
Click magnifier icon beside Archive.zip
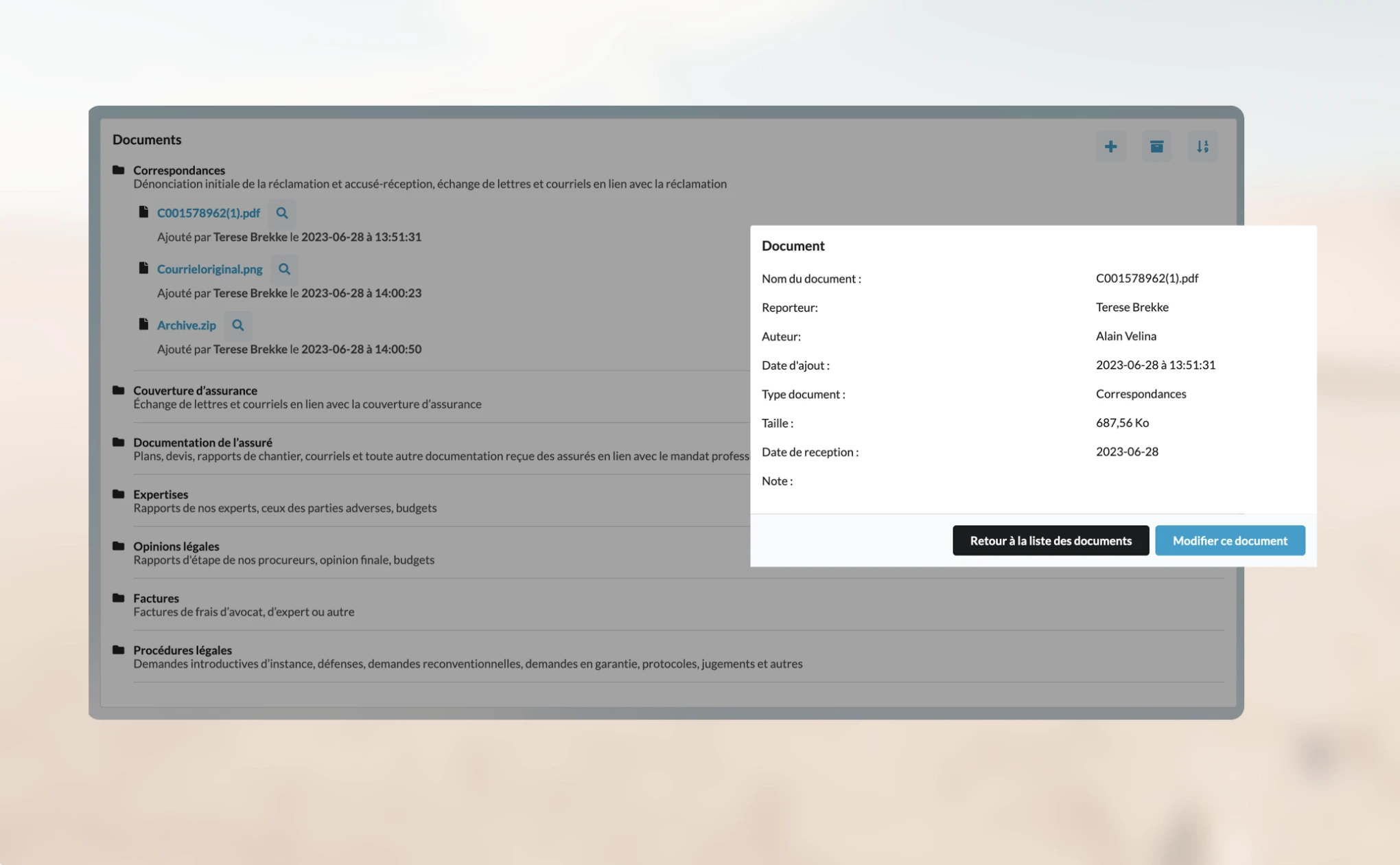pos(237,325)
